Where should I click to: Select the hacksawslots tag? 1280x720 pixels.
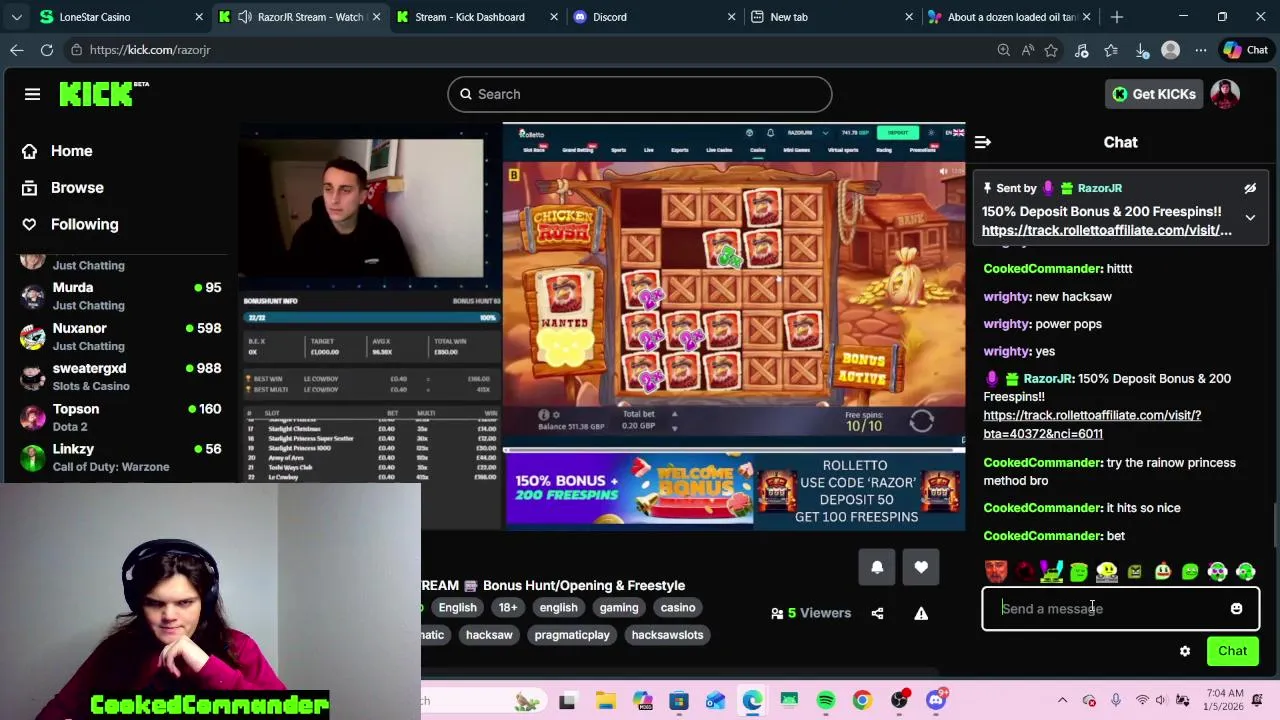(x=667, y=635)
